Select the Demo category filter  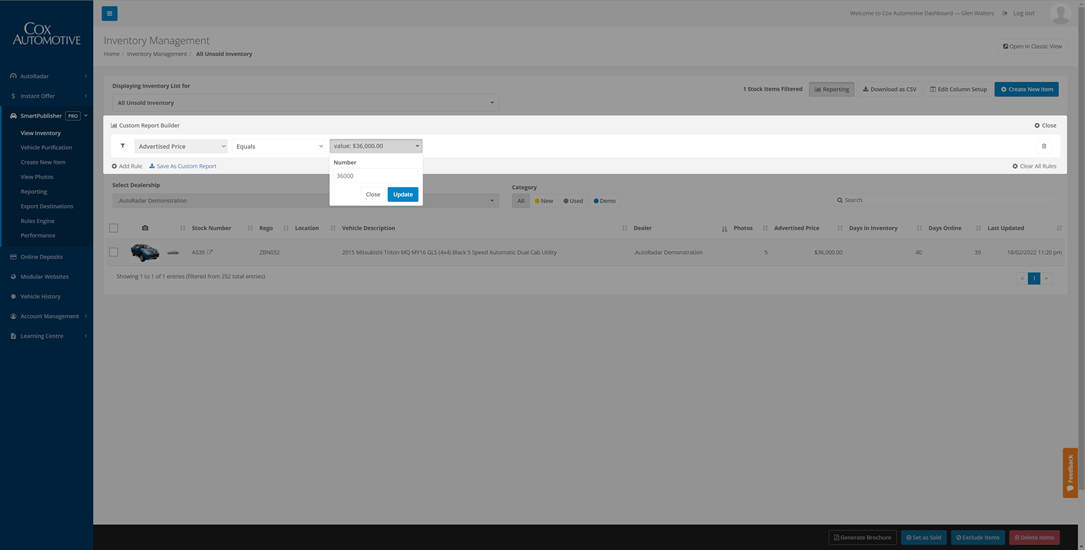[x=605, y=201]
